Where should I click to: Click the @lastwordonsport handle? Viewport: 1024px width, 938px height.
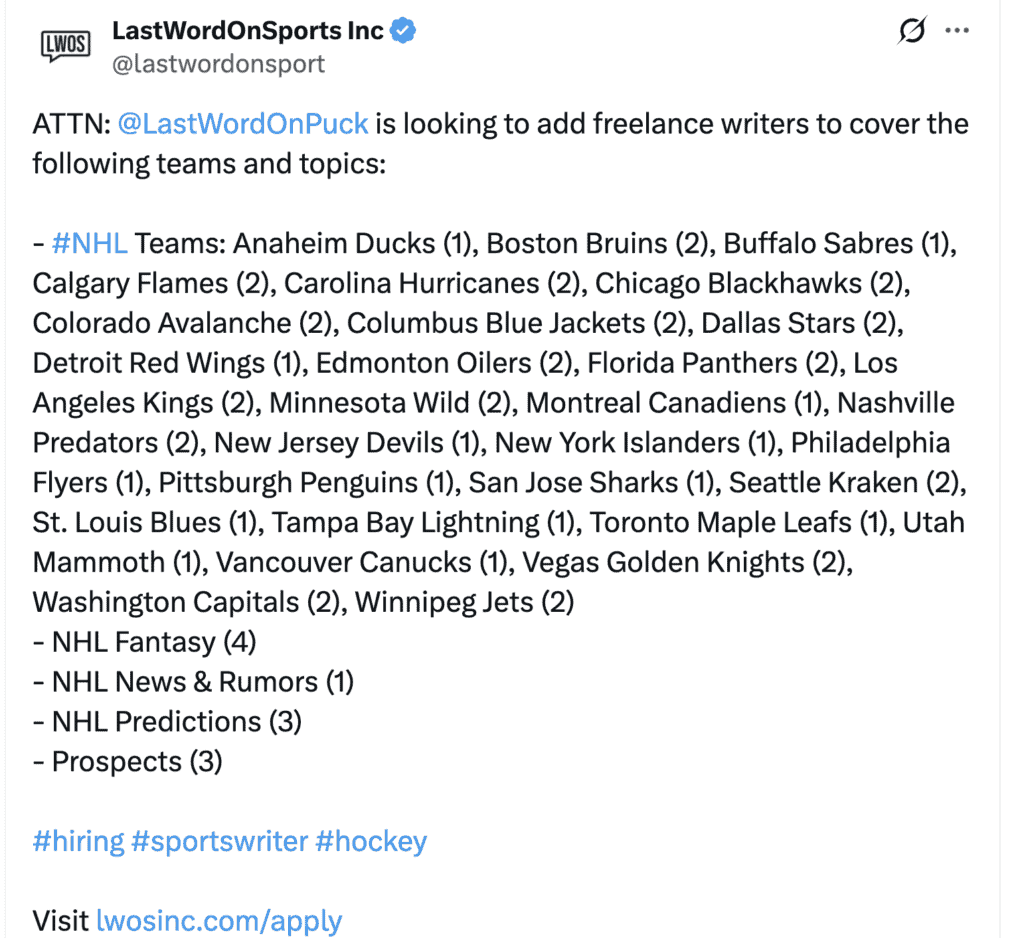tap(218, 64)
